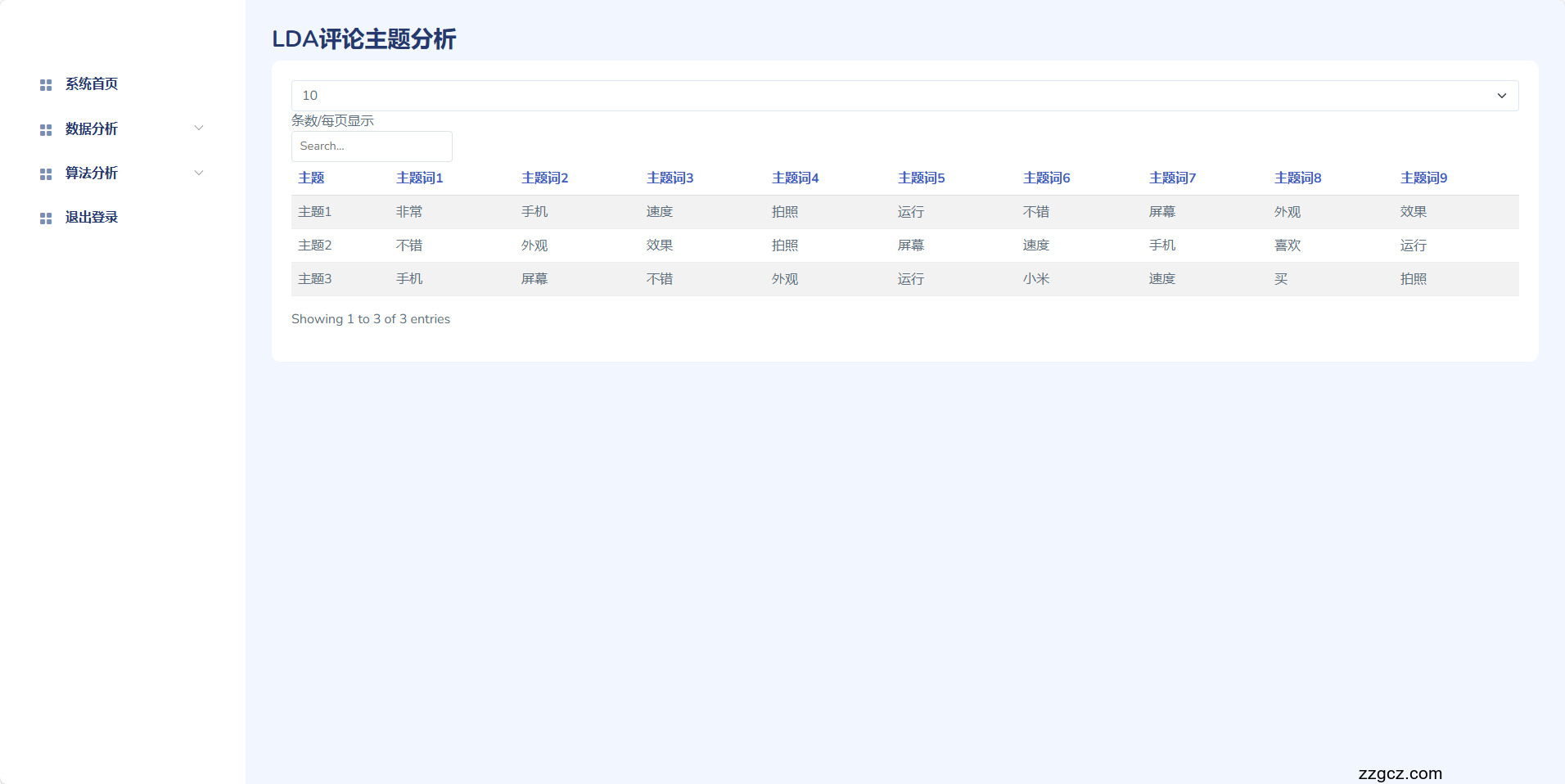This screenshot has height=784, width=1565.
Task: Click the 主题词3 column header
Action: pyautogui.click(x=670, y=178)
